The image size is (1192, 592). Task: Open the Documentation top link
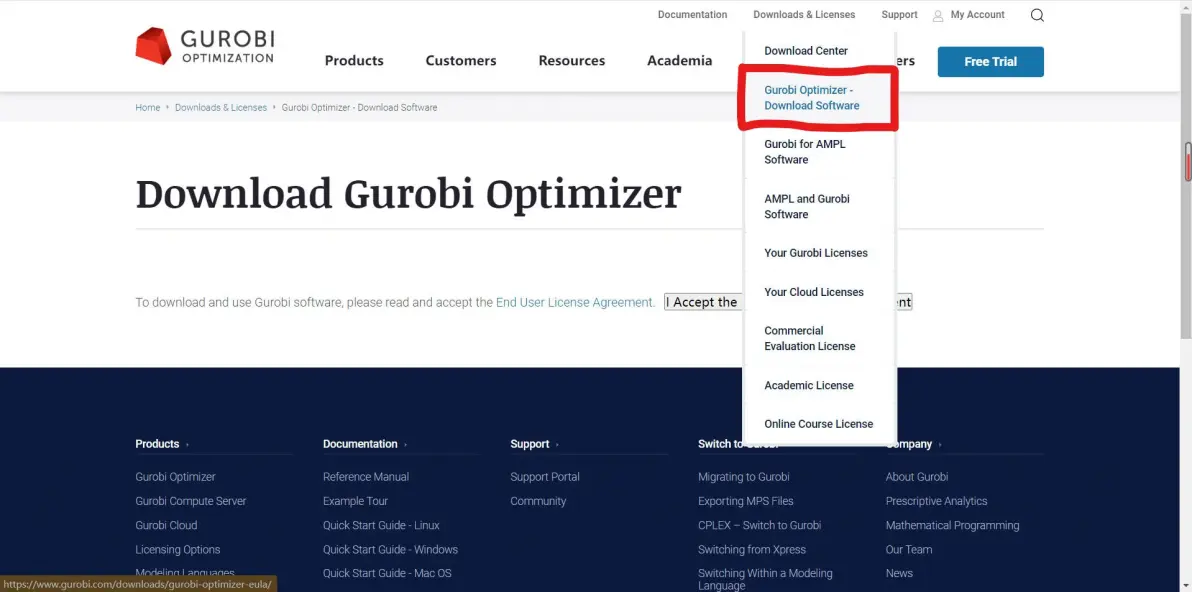pos(692,14)
